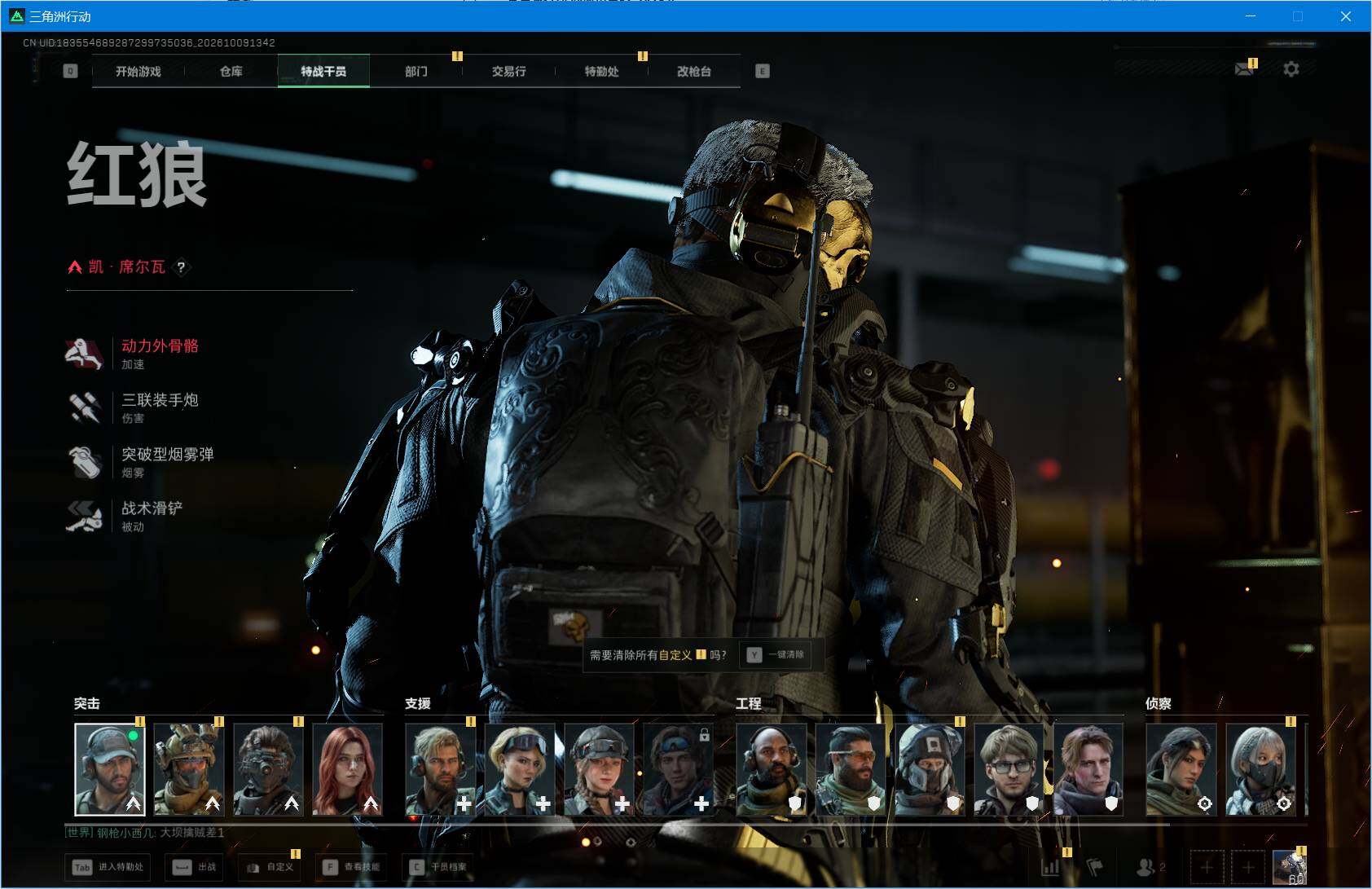1372x889 pixels.
Task: Open the mail envelope icon
Action: [x=1244, y=69]
